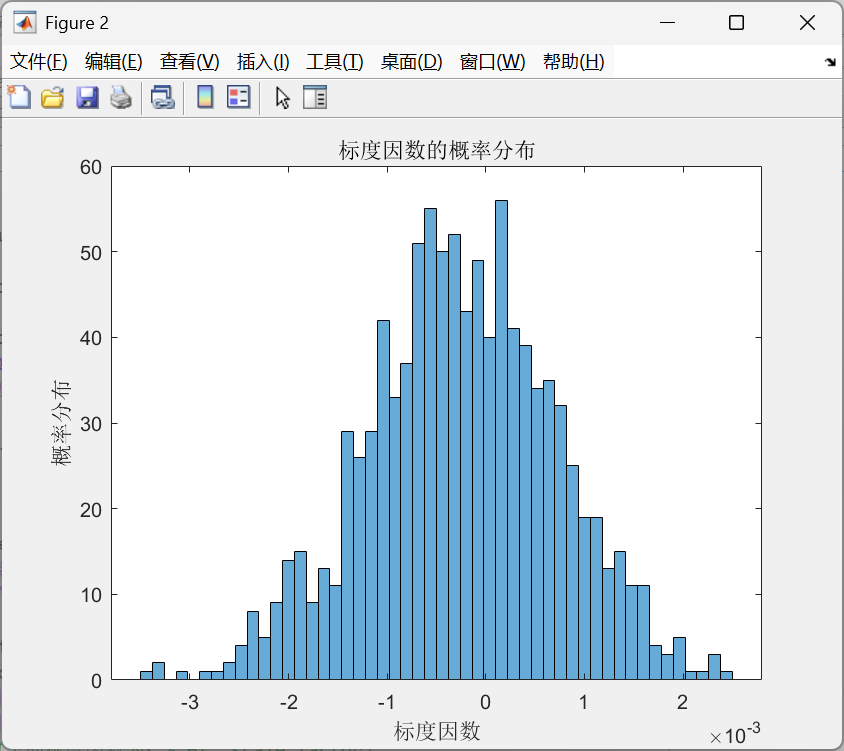Click the Link Plot toolbar icon
Viewport: 844px width, 751px height.
tap(163, 97)
